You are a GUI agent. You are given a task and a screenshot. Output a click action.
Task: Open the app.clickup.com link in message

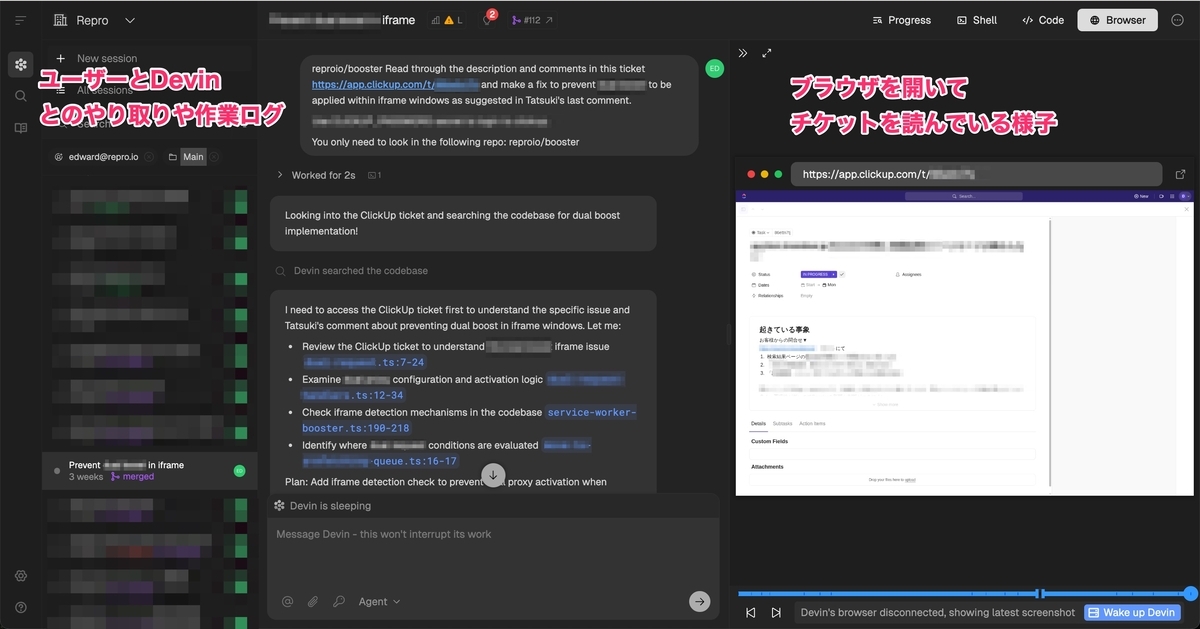(x=395, y=85)
